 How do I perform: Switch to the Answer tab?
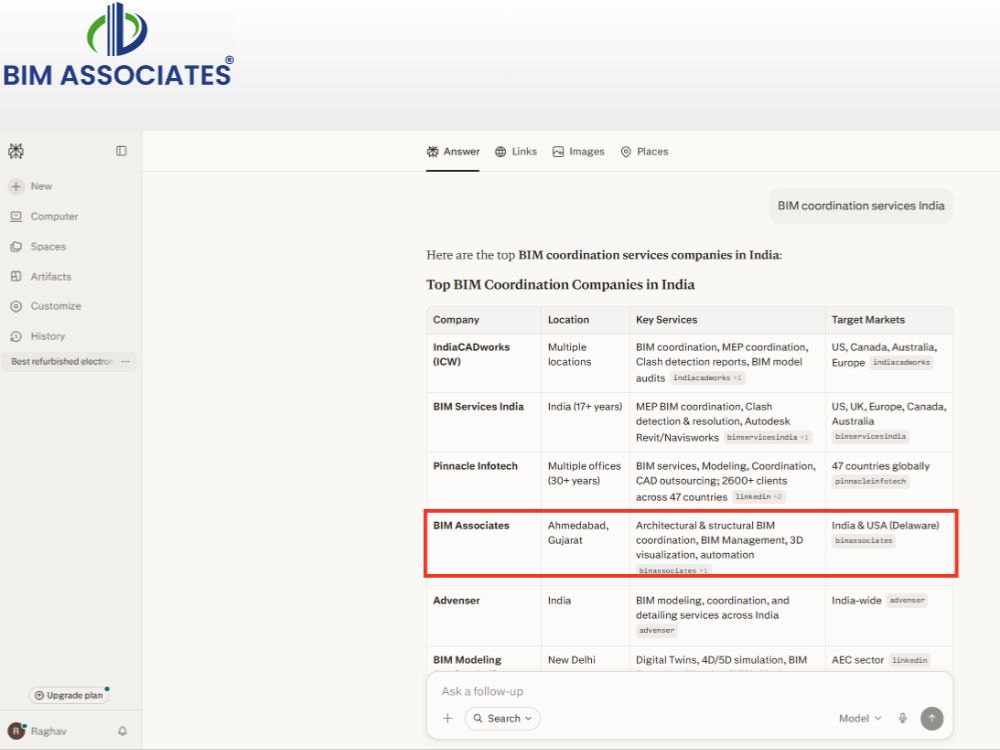(453, 152)
